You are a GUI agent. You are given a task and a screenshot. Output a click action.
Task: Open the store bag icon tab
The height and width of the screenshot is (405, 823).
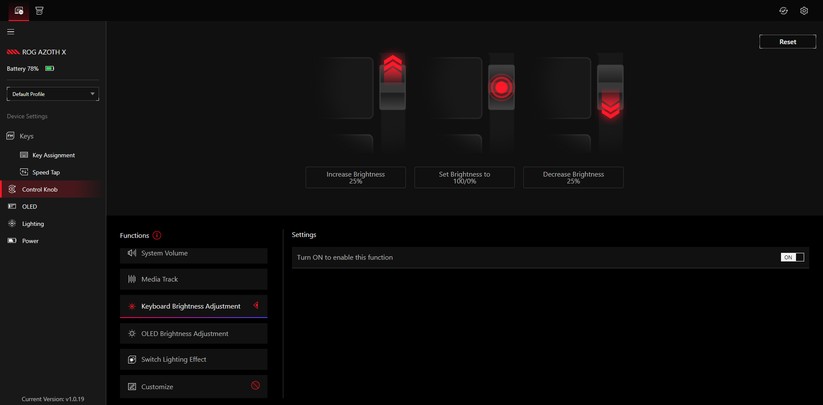pyautogui.click(x=39, y=11)
